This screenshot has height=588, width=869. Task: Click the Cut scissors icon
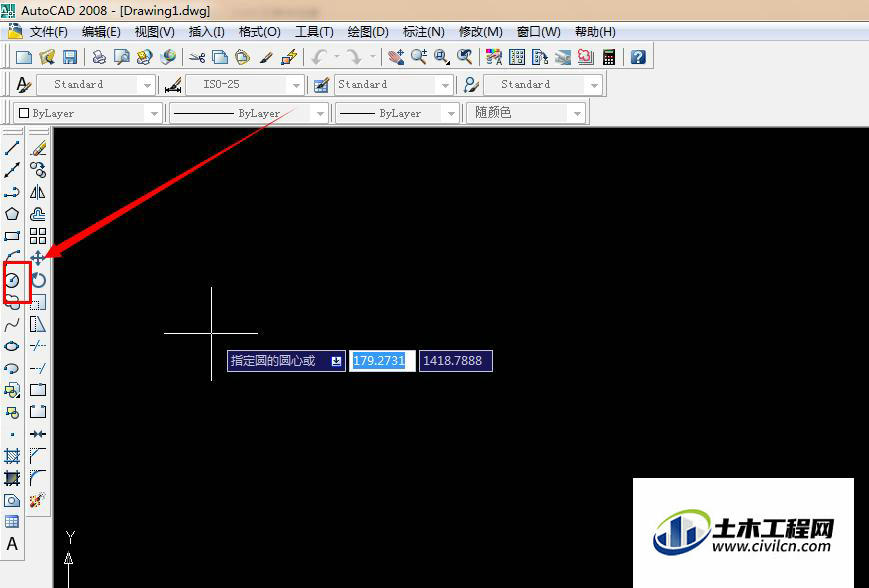(x=197, y=57)
